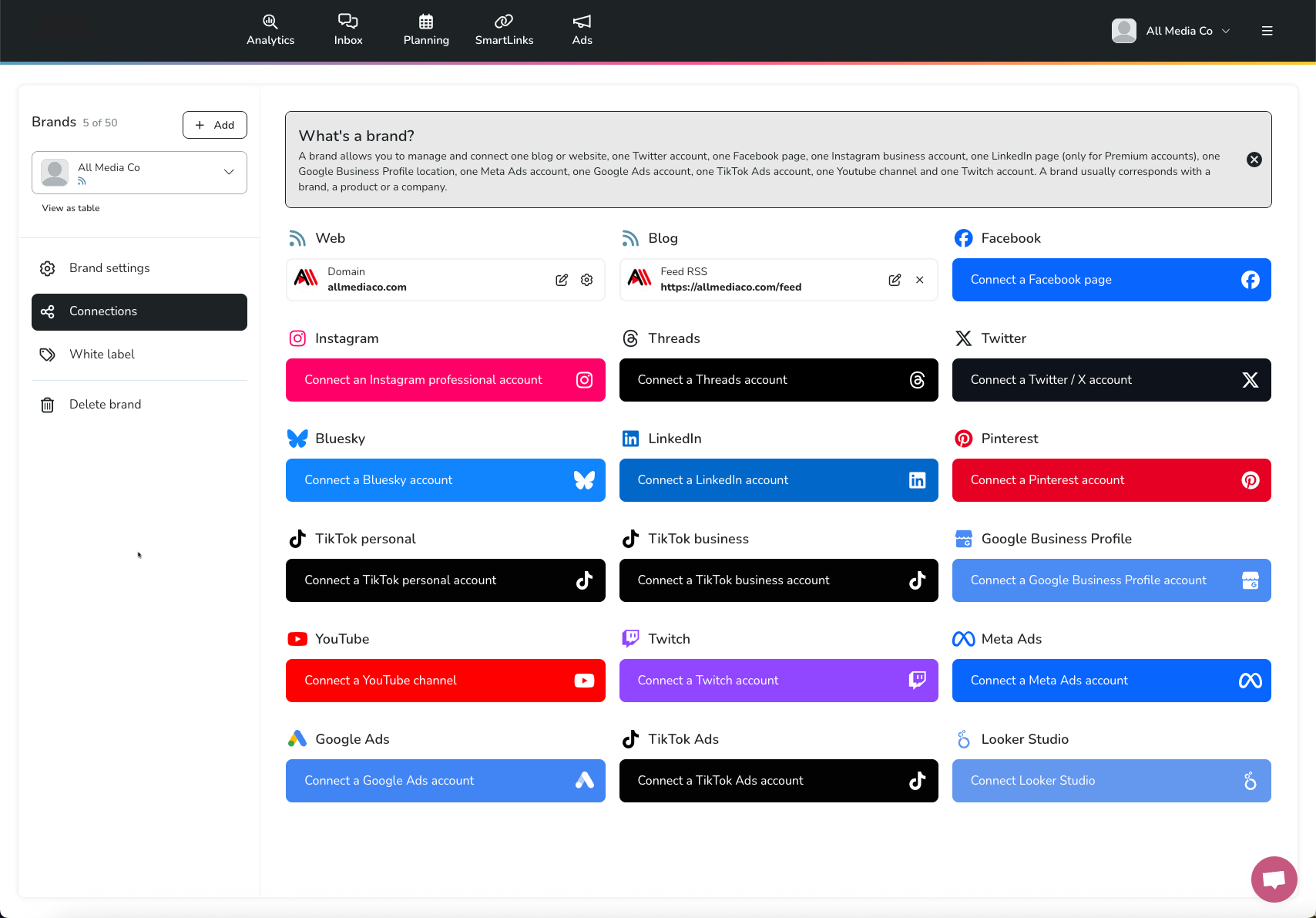Image resolution: width=1316 pixels, height=918 pixels.
Task: Select the Connections sidebar item
Action: 139,311
